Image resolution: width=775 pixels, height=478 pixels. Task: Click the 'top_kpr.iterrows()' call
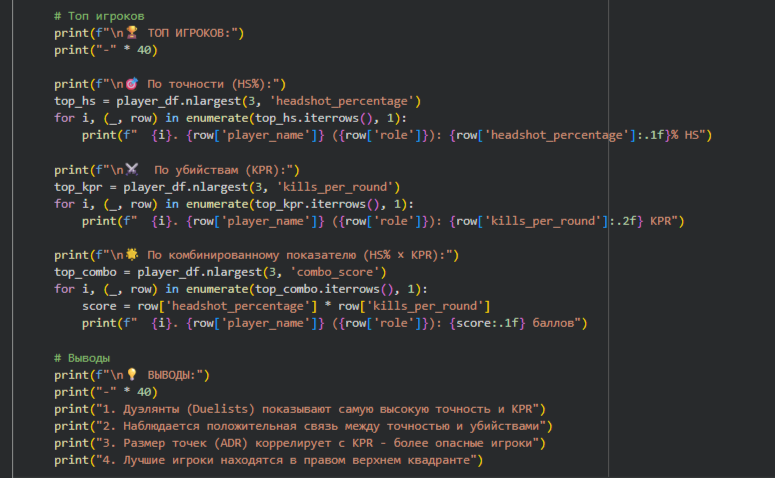pos(317,204)
